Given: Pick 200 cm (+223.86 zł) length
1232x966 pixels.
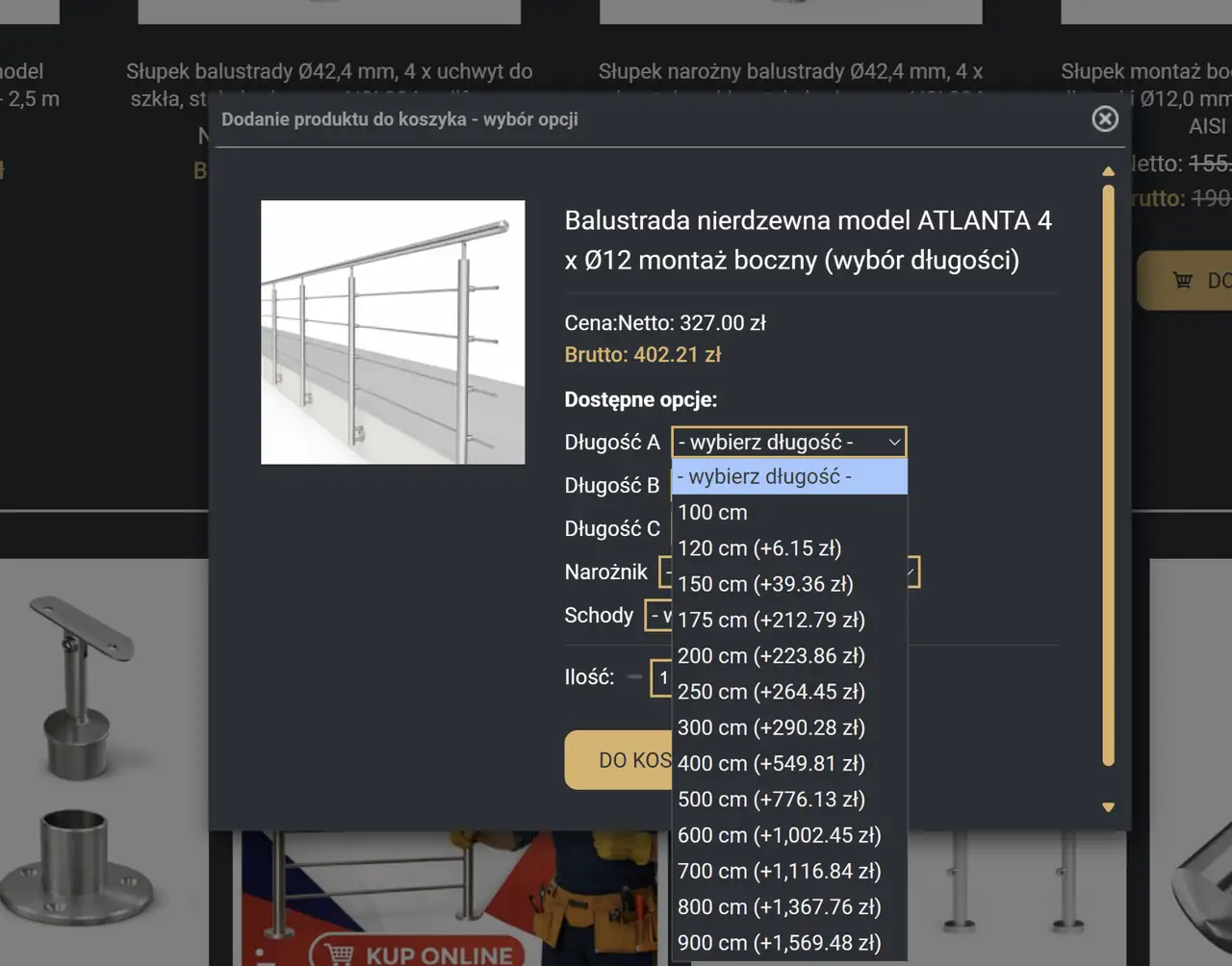Looking at the screenshot, I should click(x=789, y=655).
